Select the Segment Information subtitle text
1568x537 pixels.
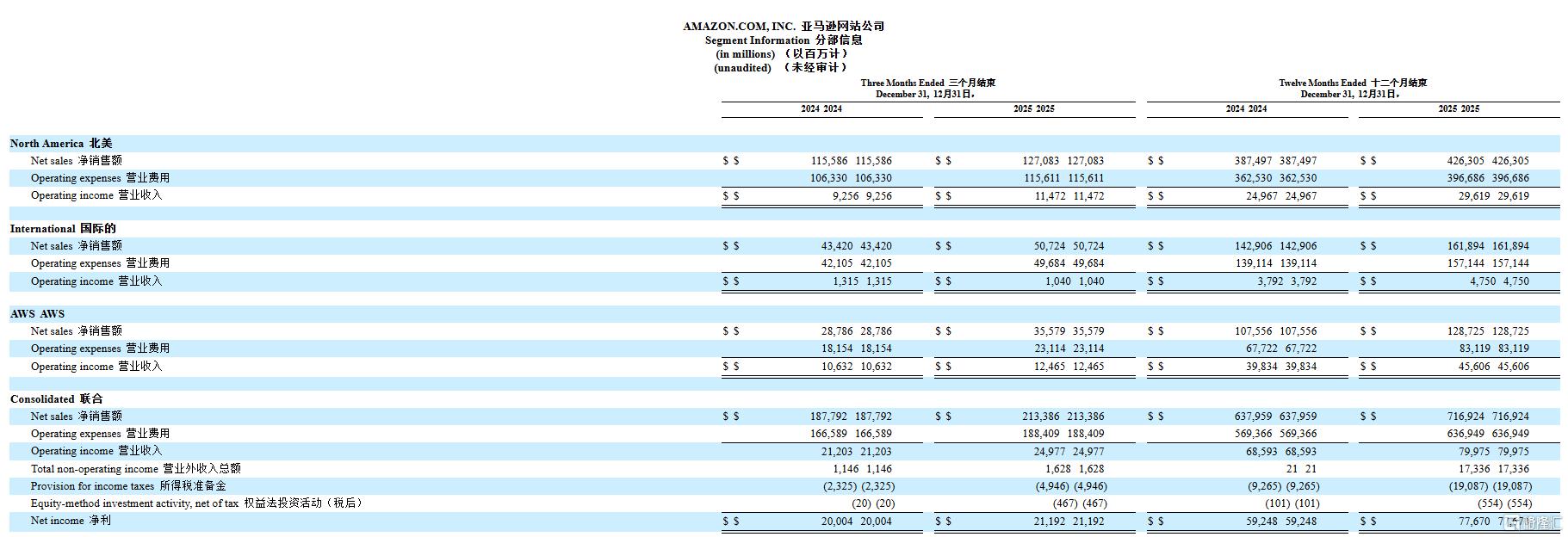coord(784,40)
